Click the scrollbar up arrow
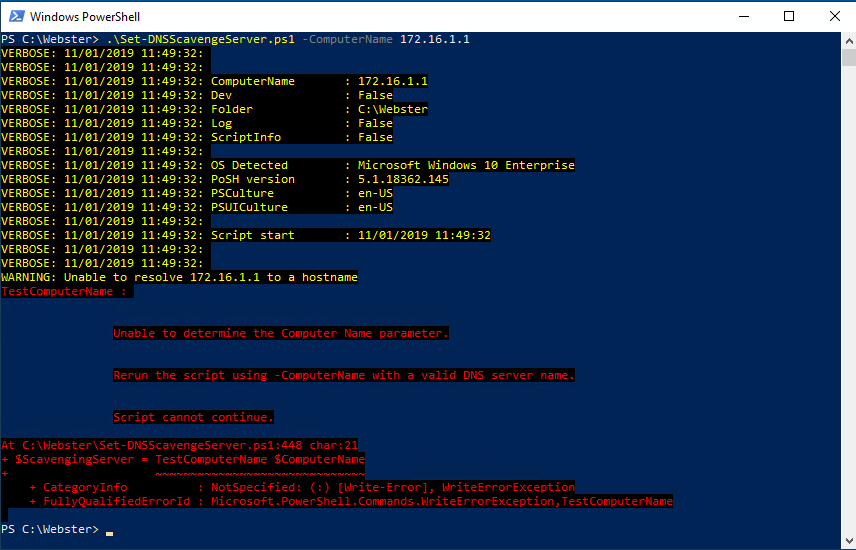 tap(848, 40)
